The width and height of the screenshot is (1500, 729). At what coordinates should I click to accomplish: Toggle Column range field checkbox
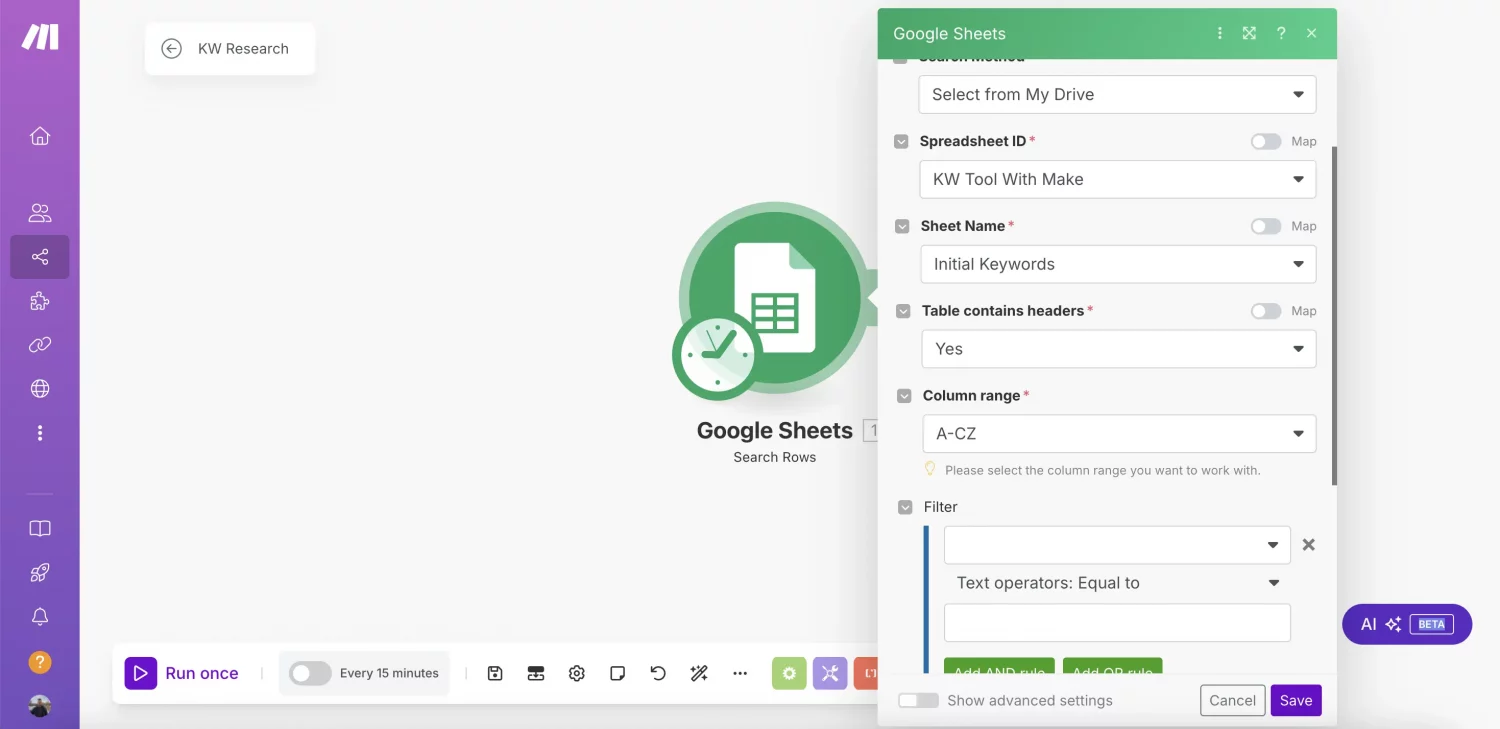904,396
